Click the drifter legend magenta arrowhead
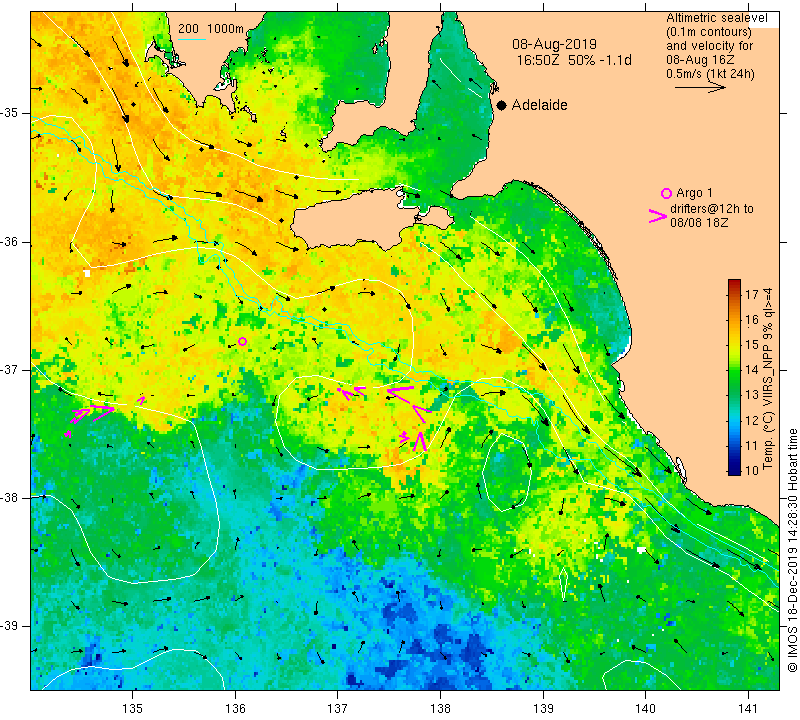Screen dimensions: 800x720 pos(657,216)
